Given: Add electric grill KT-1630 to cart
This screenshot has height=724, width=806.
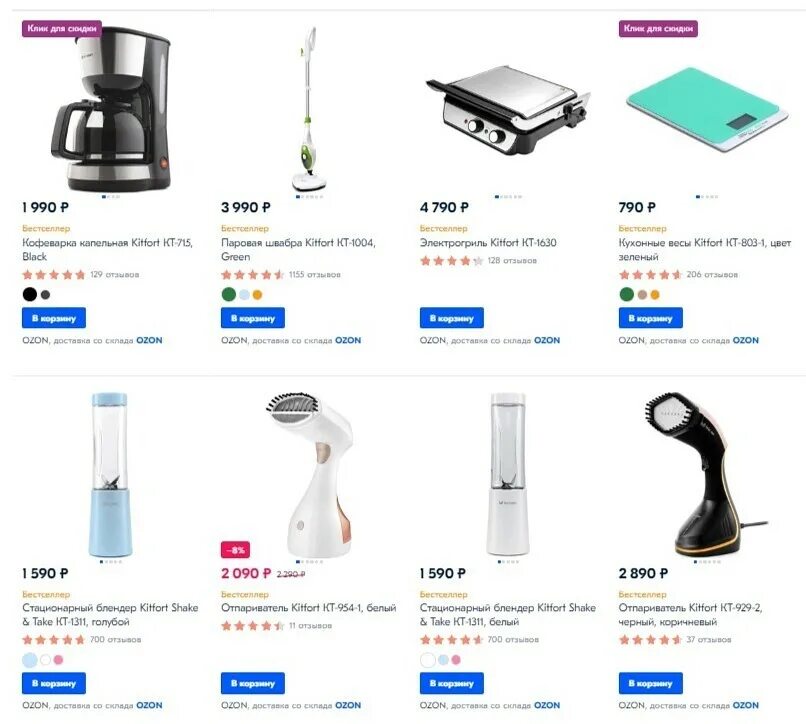Looking at the screenshot, I should tap(451, 318).
